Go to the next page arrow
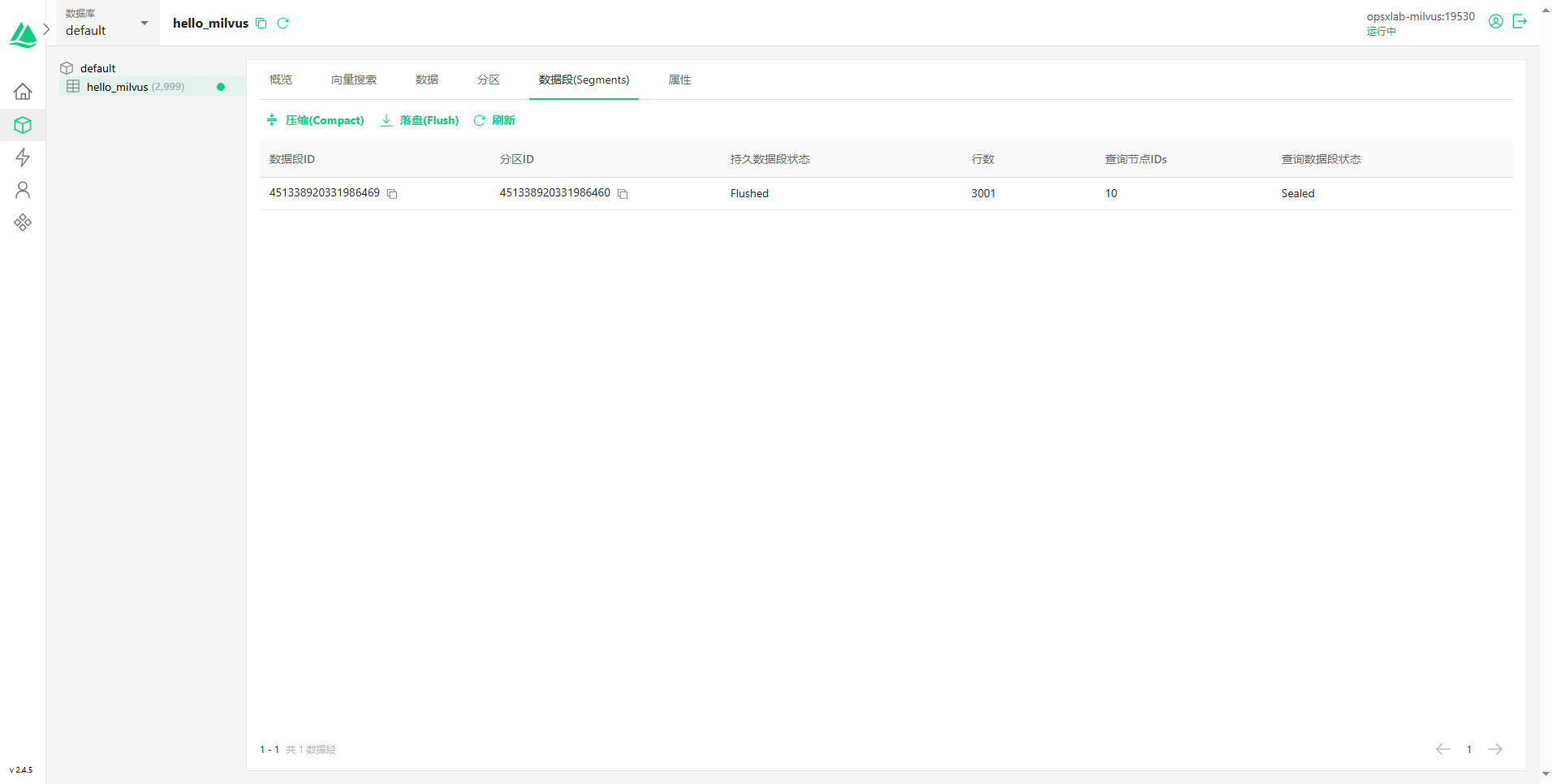This screenshot has width=1552, height=784. pos(1495,749)
